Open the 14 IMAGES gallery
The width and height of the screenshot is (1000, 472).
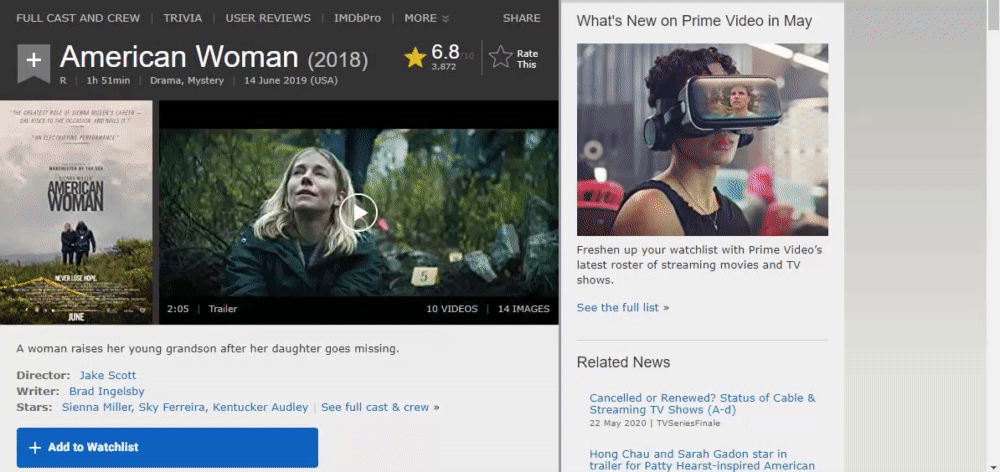(524, 309)
